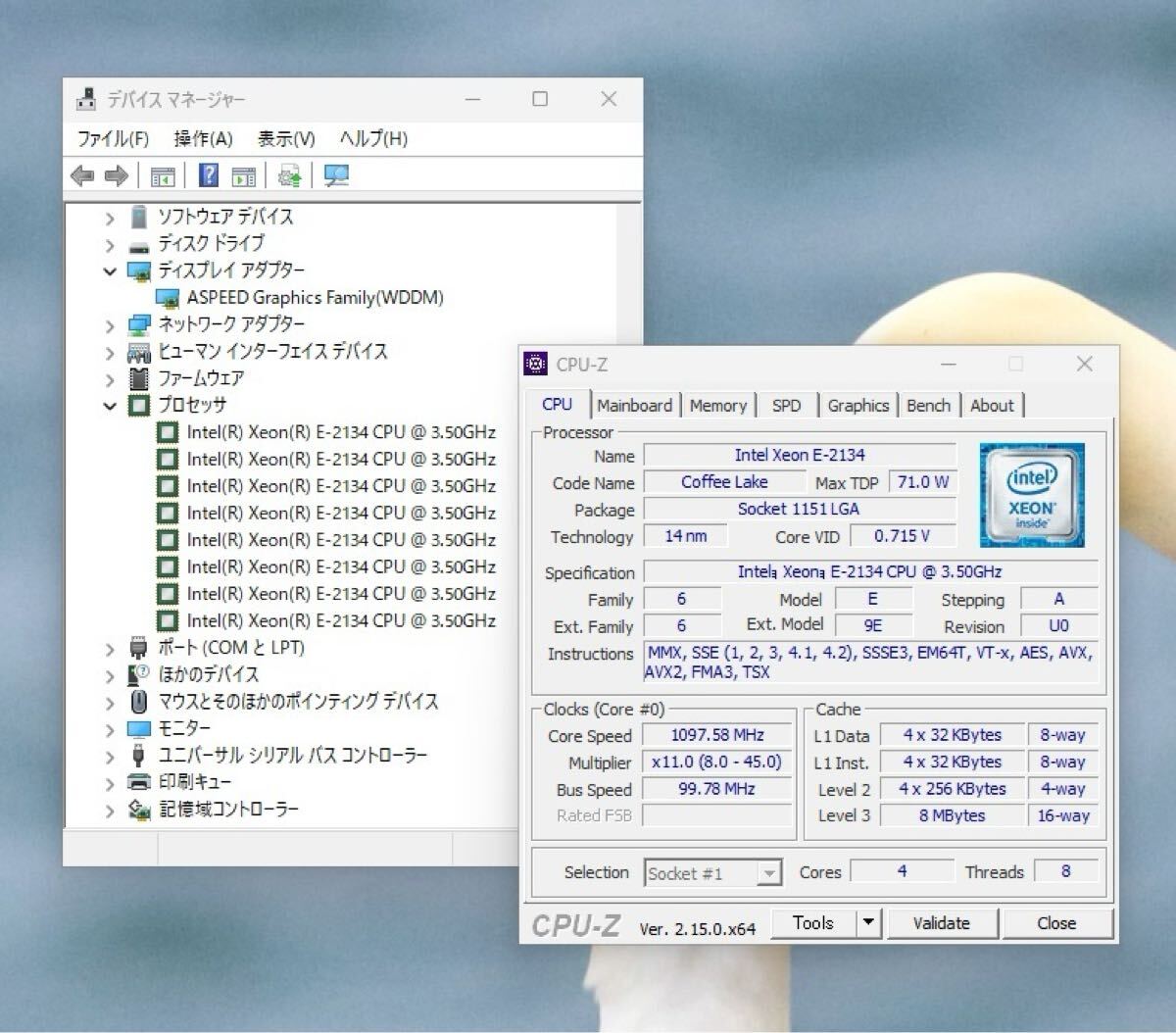1176x1033 pixels.
Task: Select the ASPEED Graphics Family(WDDM) entry
Action: point(316,298)
